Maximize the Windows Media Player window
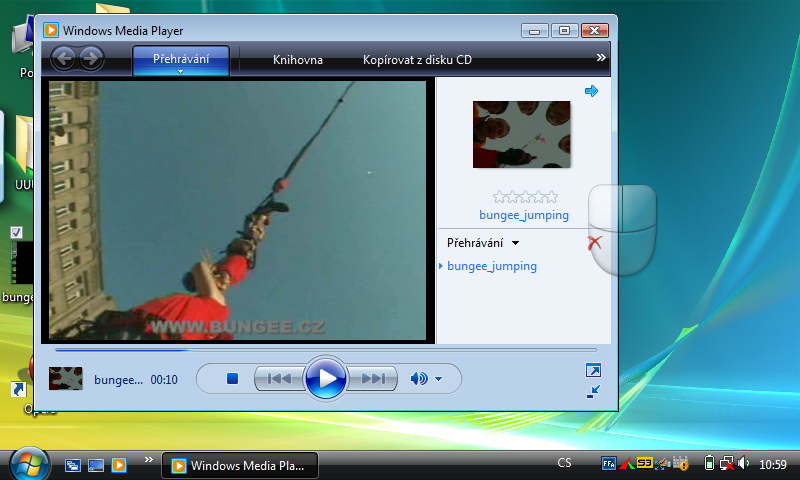 (564, 31)
